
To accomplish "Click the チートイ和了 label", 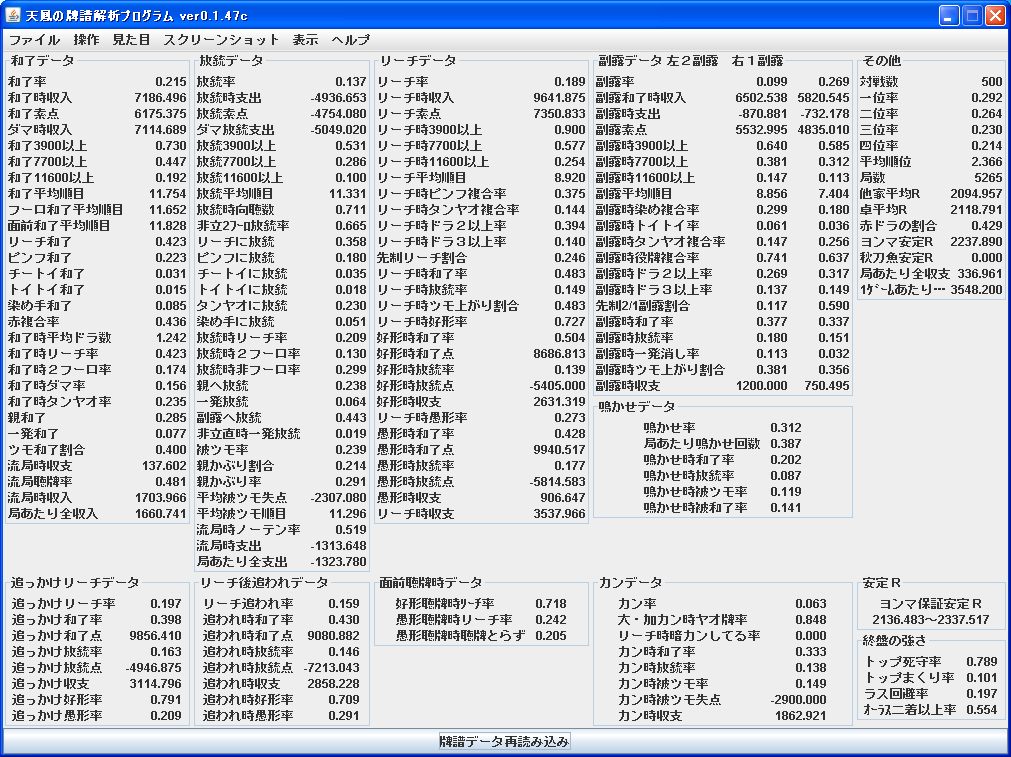I will pyautogui.click(x=45, y=273).
